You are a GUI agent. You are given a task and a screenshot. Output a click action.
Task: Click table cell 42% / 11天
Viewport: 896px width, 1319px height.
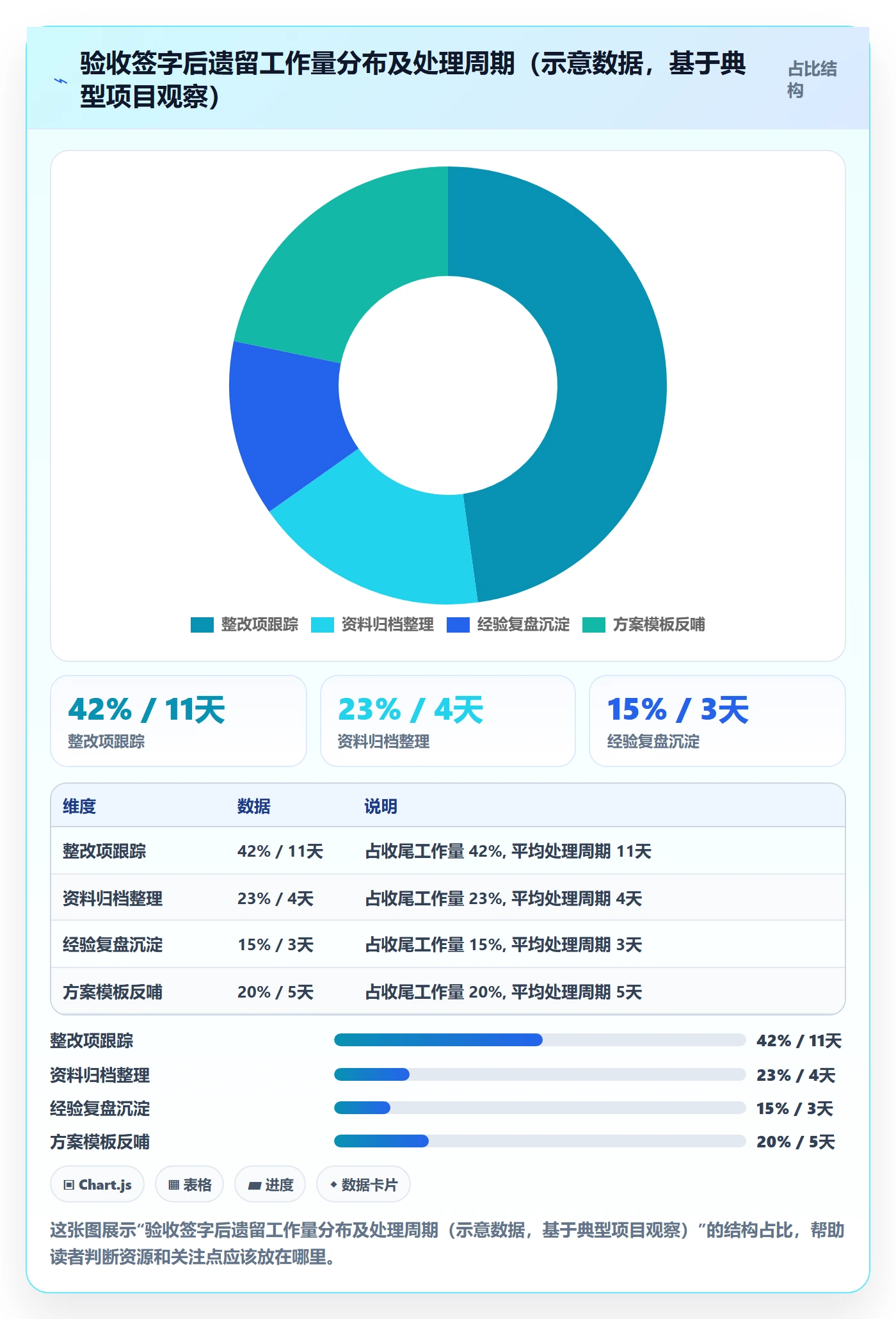[x=280, y=851]
